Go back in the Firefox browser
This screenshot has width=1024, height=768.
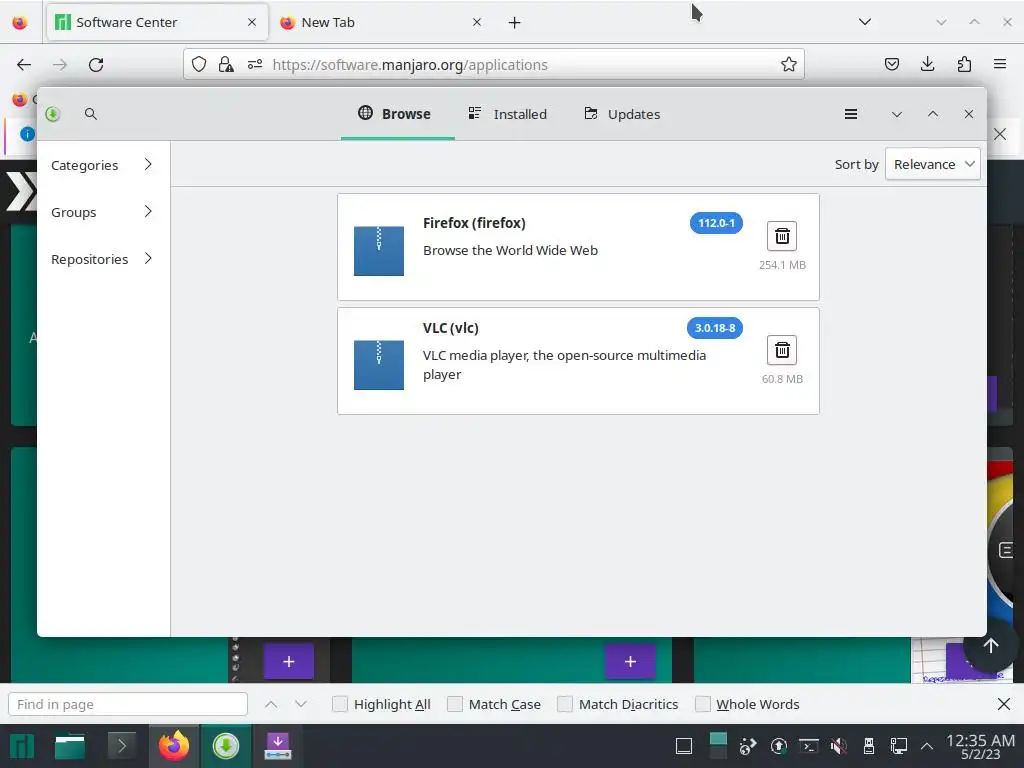click(x=24, y=65)
